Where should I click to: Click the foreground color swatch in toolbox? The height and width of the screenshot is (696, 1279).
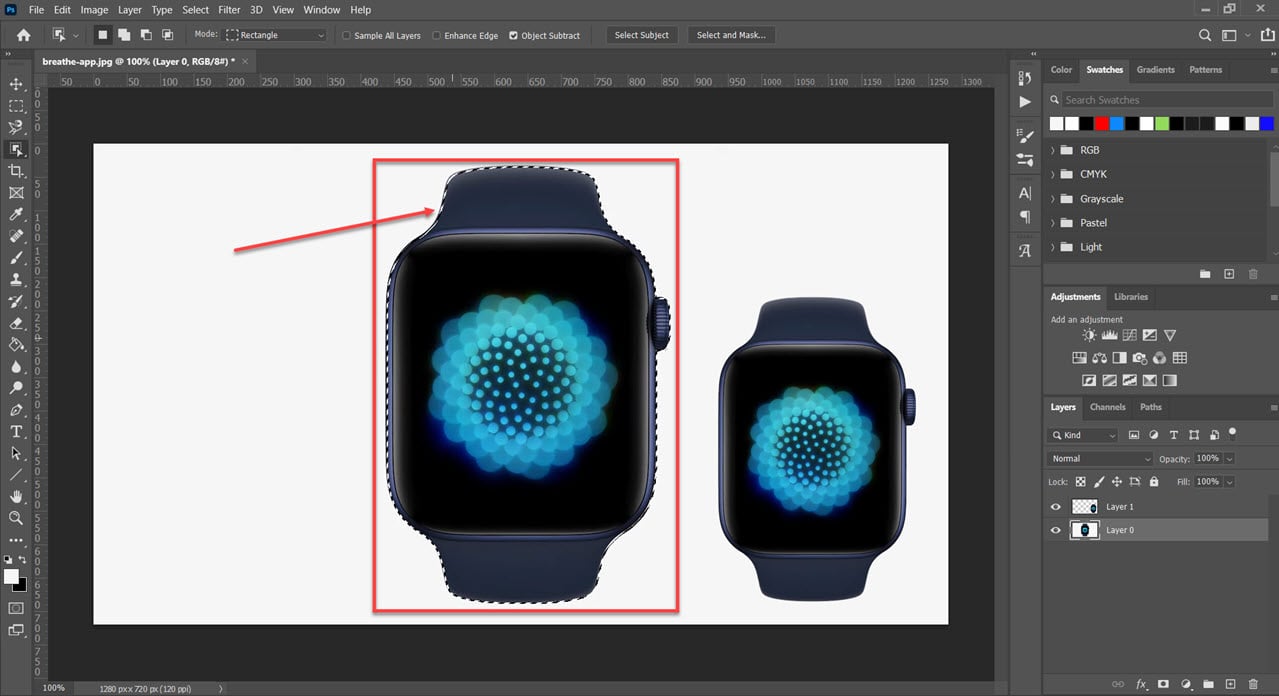click(12, 577)
